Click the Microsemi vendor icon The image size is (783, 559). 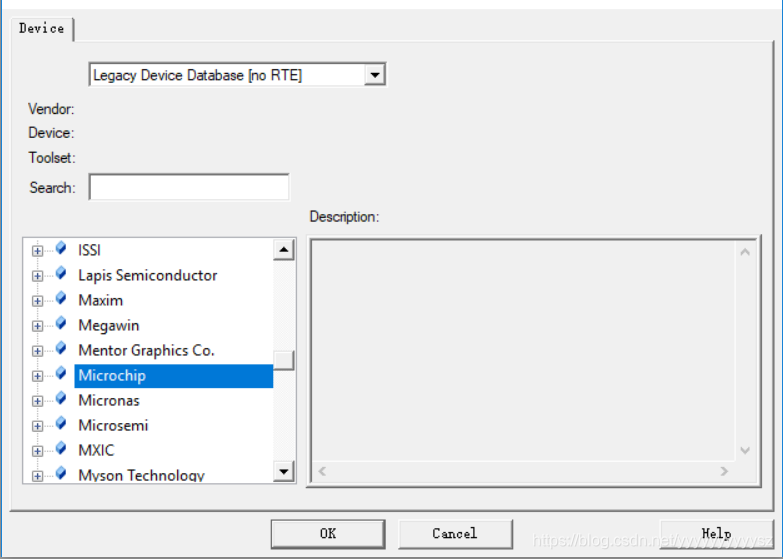click(x=61, y=423)
